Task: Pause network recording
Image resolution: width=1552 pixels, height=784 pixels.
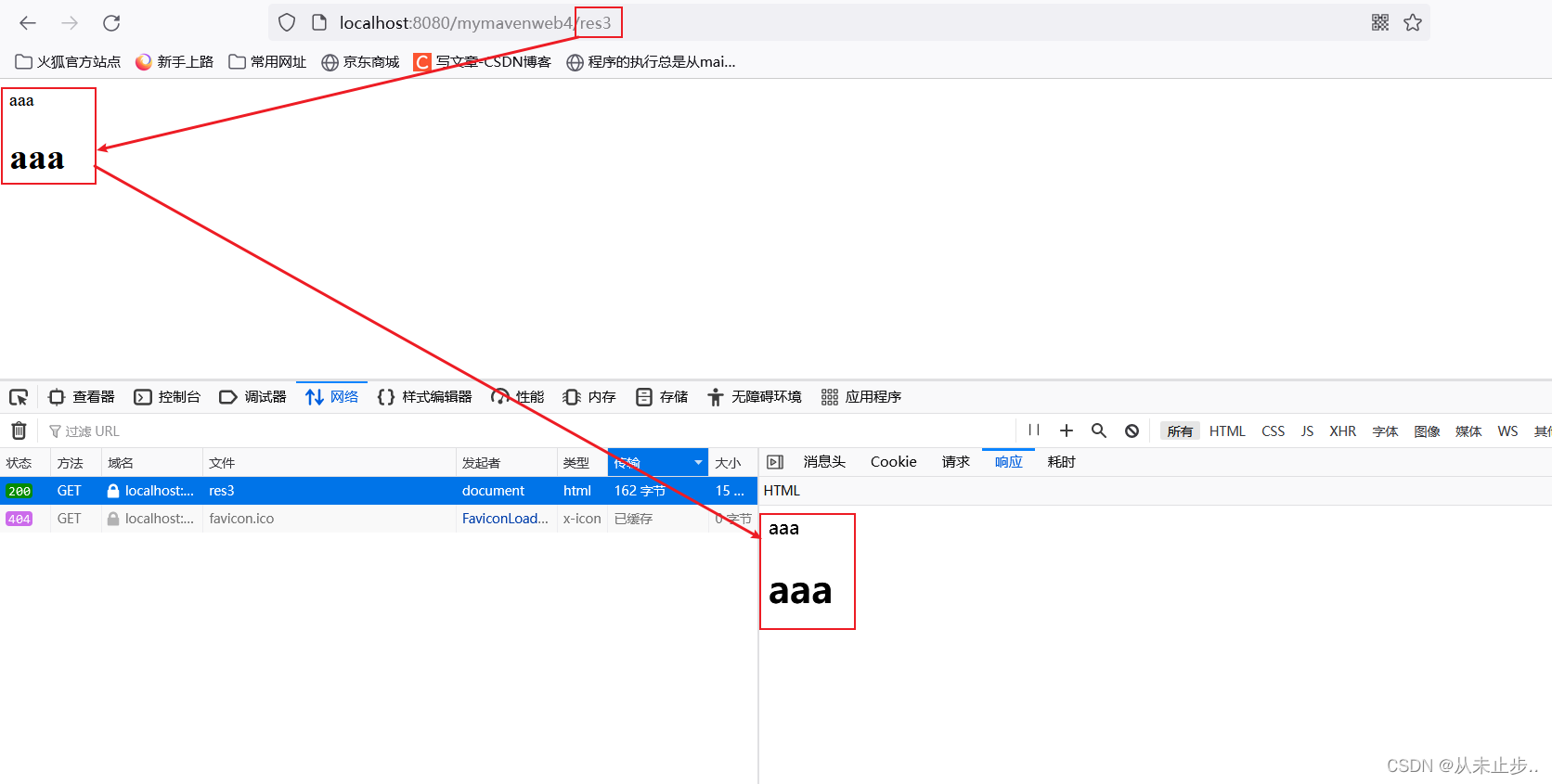Action: click(x=1034, y=431)
